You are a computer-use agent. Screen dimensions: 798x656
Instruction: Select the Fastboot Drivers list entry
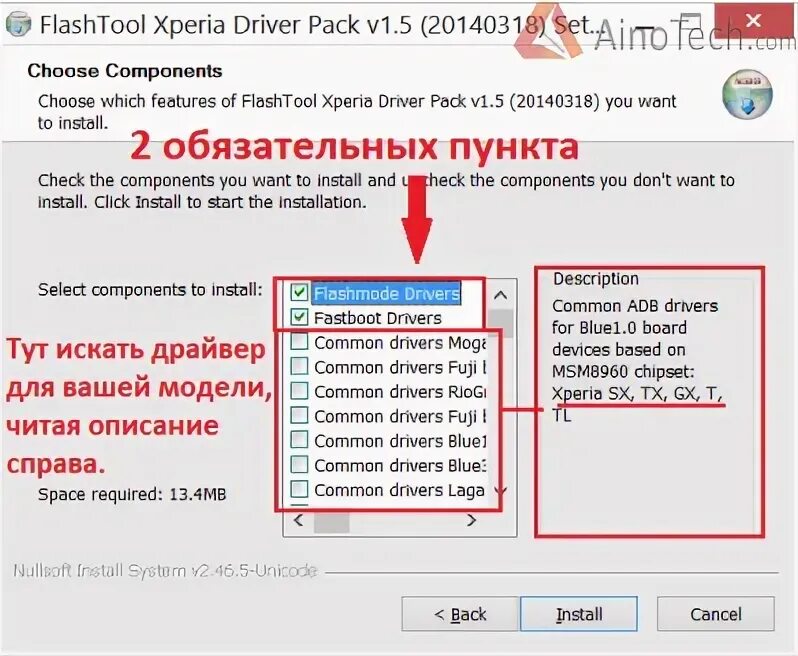(x=378, y=318)
